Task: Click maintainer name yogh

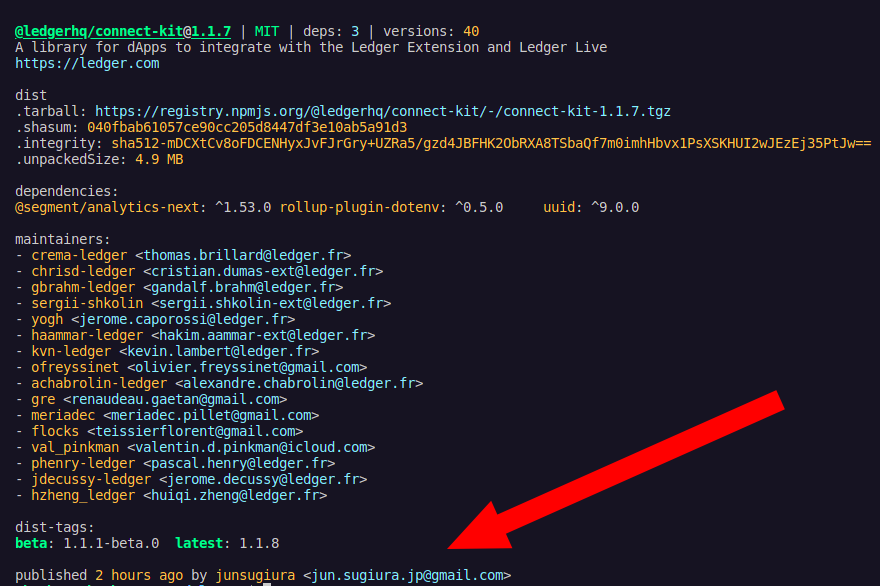Action: [47, 319]
